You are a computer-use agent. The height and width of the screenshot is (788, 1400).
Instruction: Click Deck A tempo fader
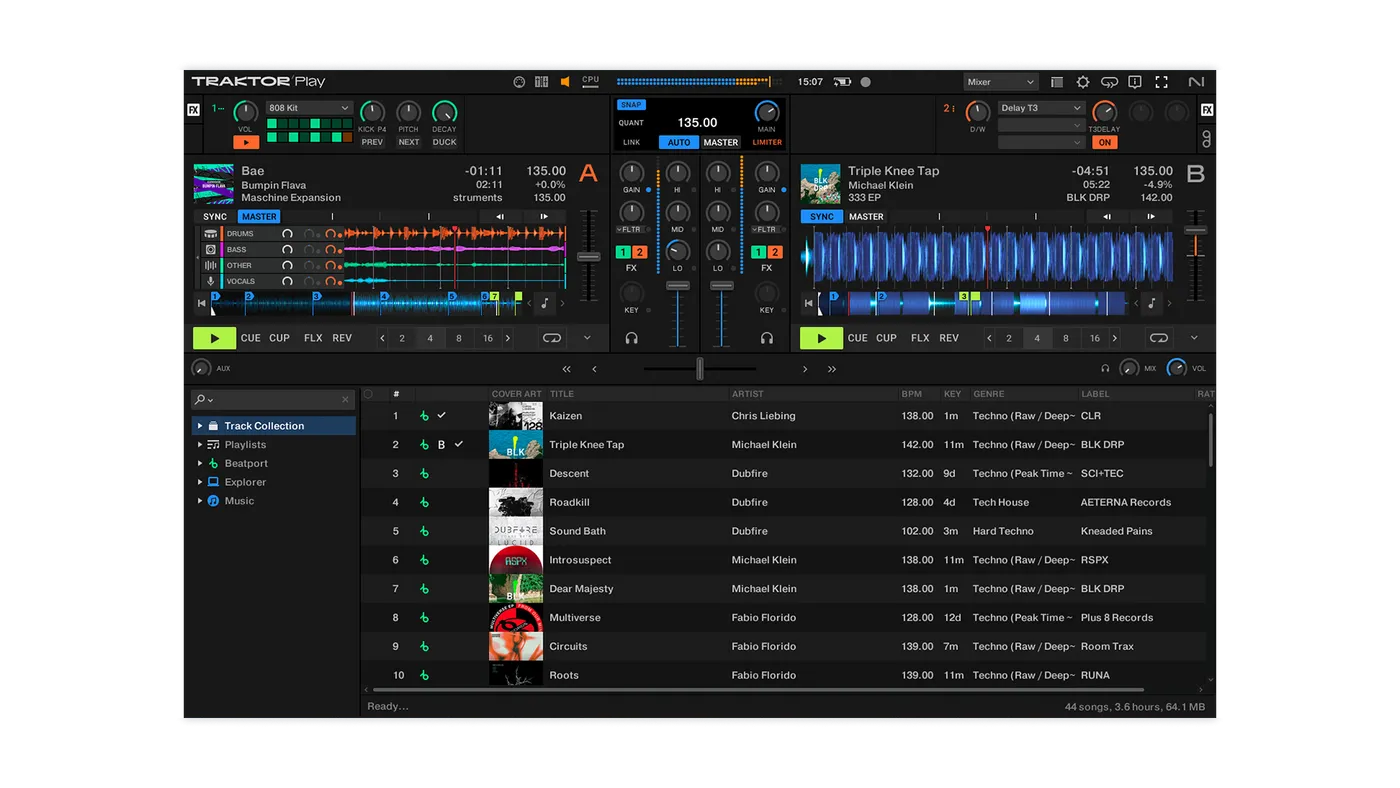point(589,257)
